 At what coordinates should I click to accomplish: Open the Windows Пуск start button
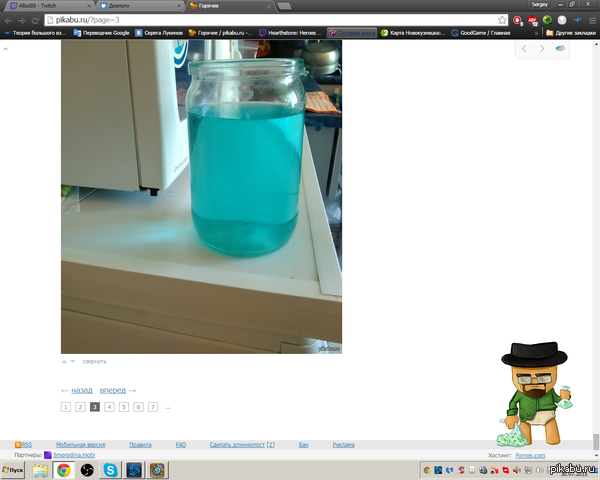[14, 469]
